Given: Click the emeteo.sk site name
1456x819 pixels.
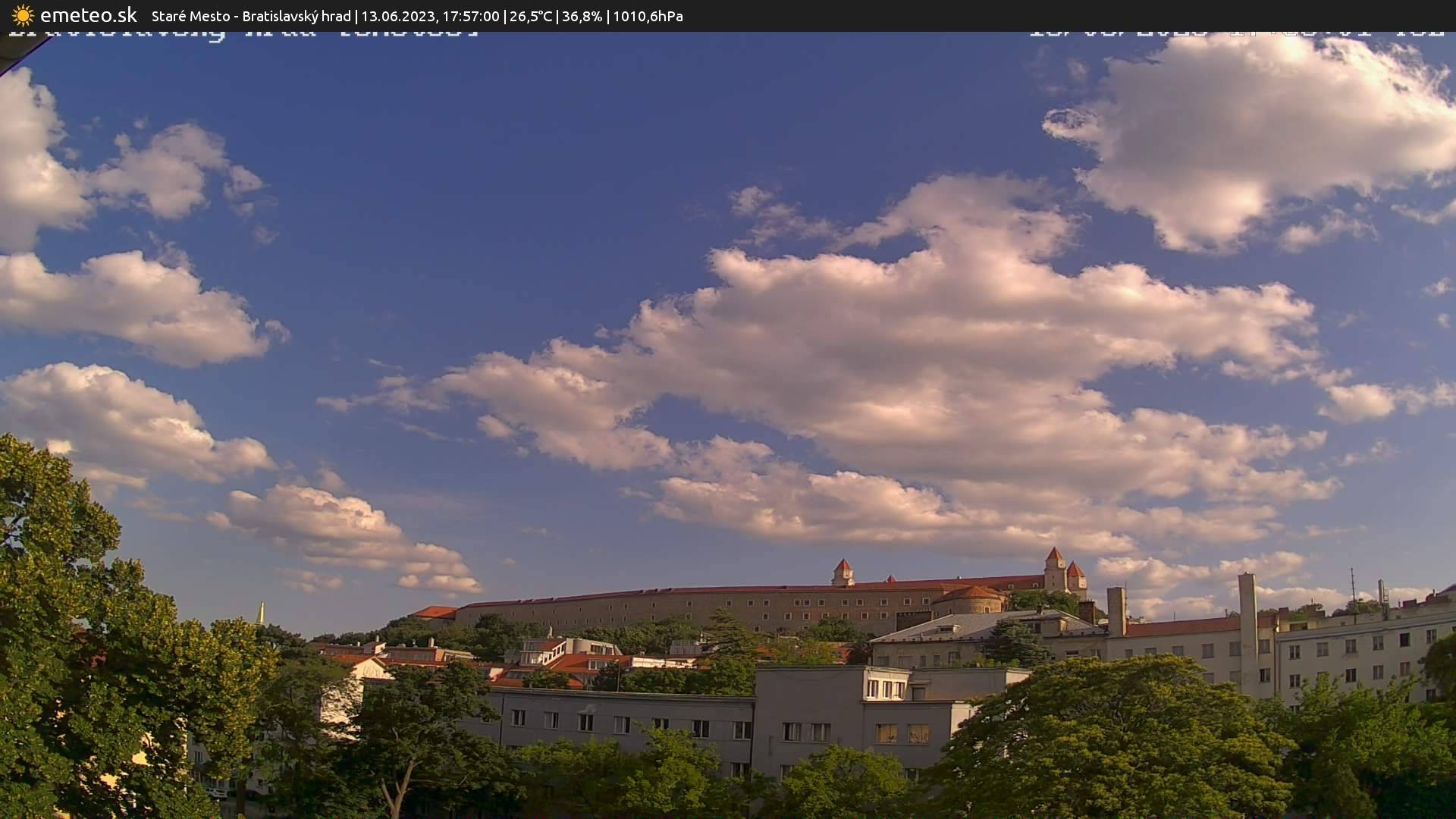Looking at the screenshot, I should click(x=89, y=15).
